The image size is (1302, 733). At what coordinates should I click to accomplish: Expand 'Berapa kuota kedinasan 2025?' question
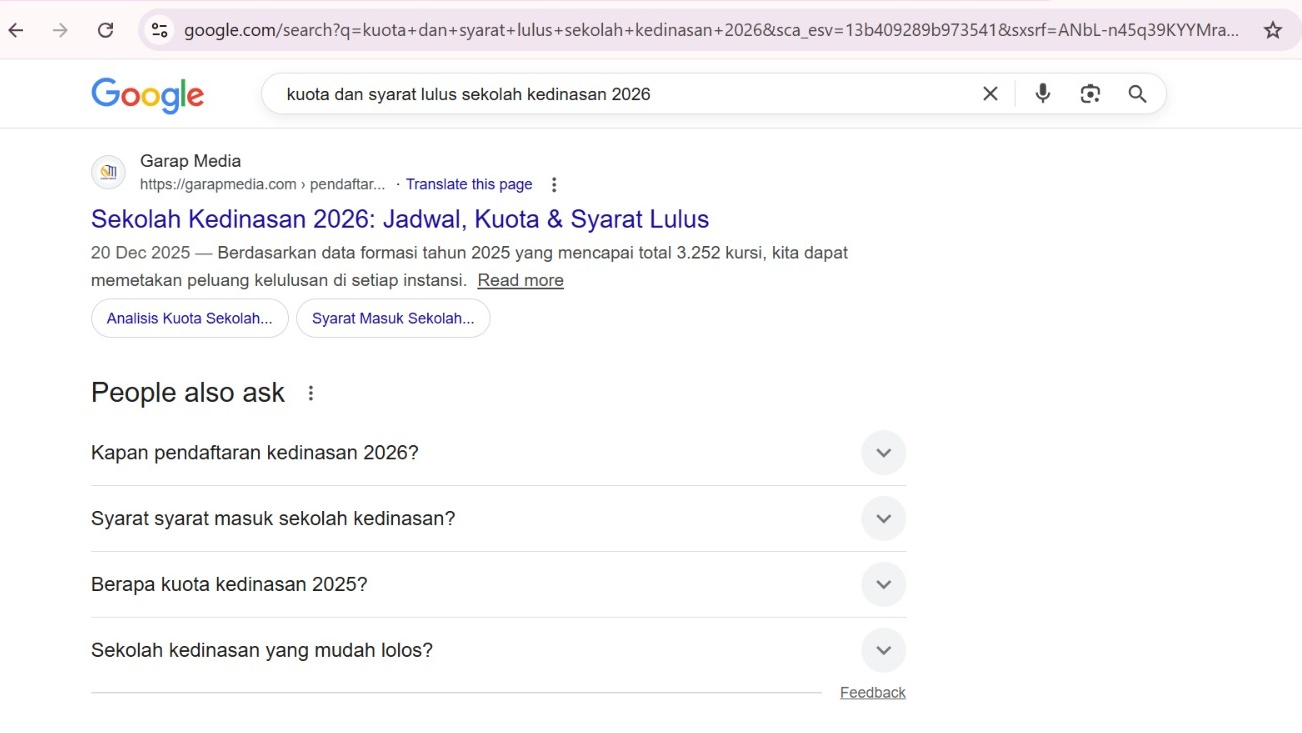coord(883,584)
